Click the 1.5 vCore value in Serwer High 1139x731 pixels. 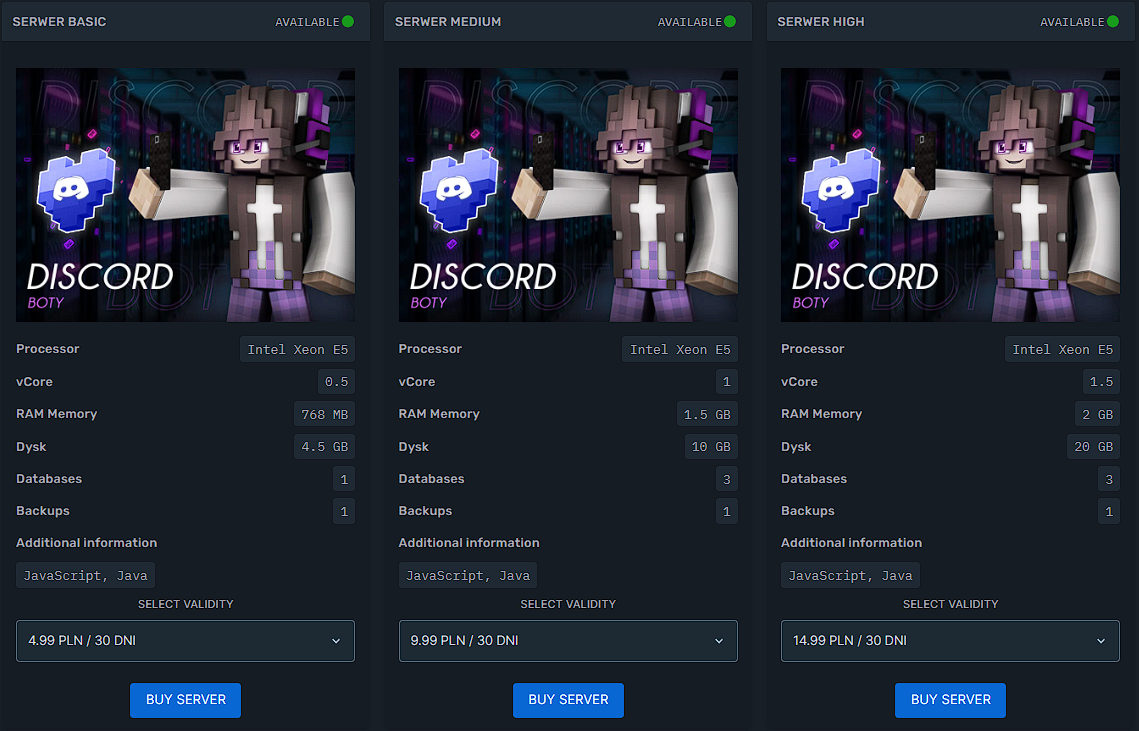[1101, 381]
